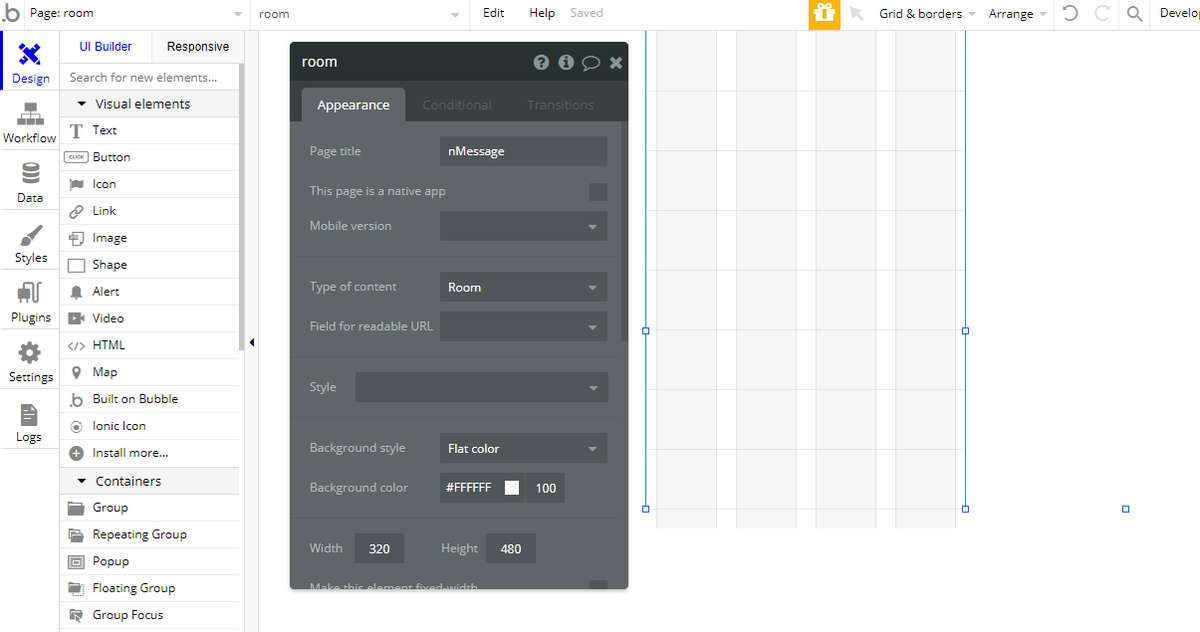The width and height of the screenshot is (1200, 632).
Task: Open the Mobile version dropdown
Action: [523, 226]
